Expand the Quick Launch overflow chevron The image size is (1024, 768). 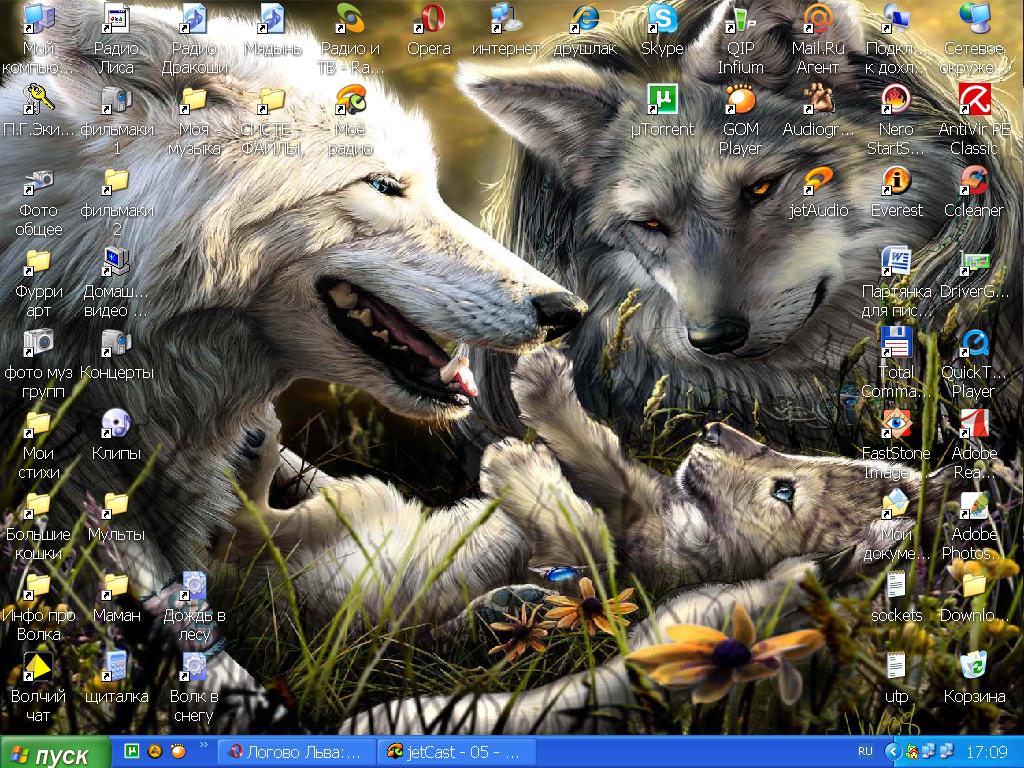pyautogui.click(x=203, y=744)
